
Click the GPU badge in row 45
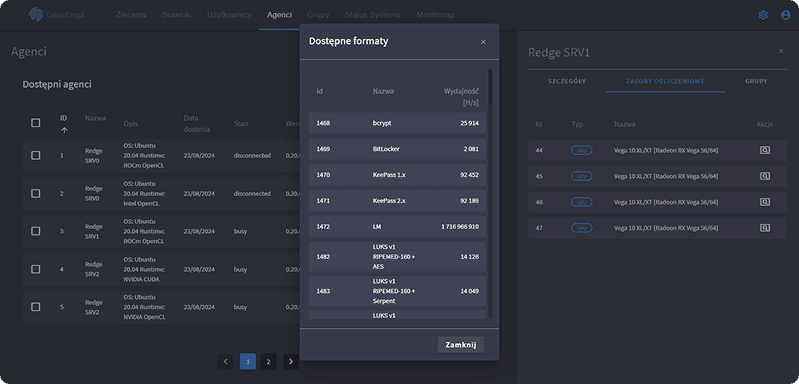[581, 176]
